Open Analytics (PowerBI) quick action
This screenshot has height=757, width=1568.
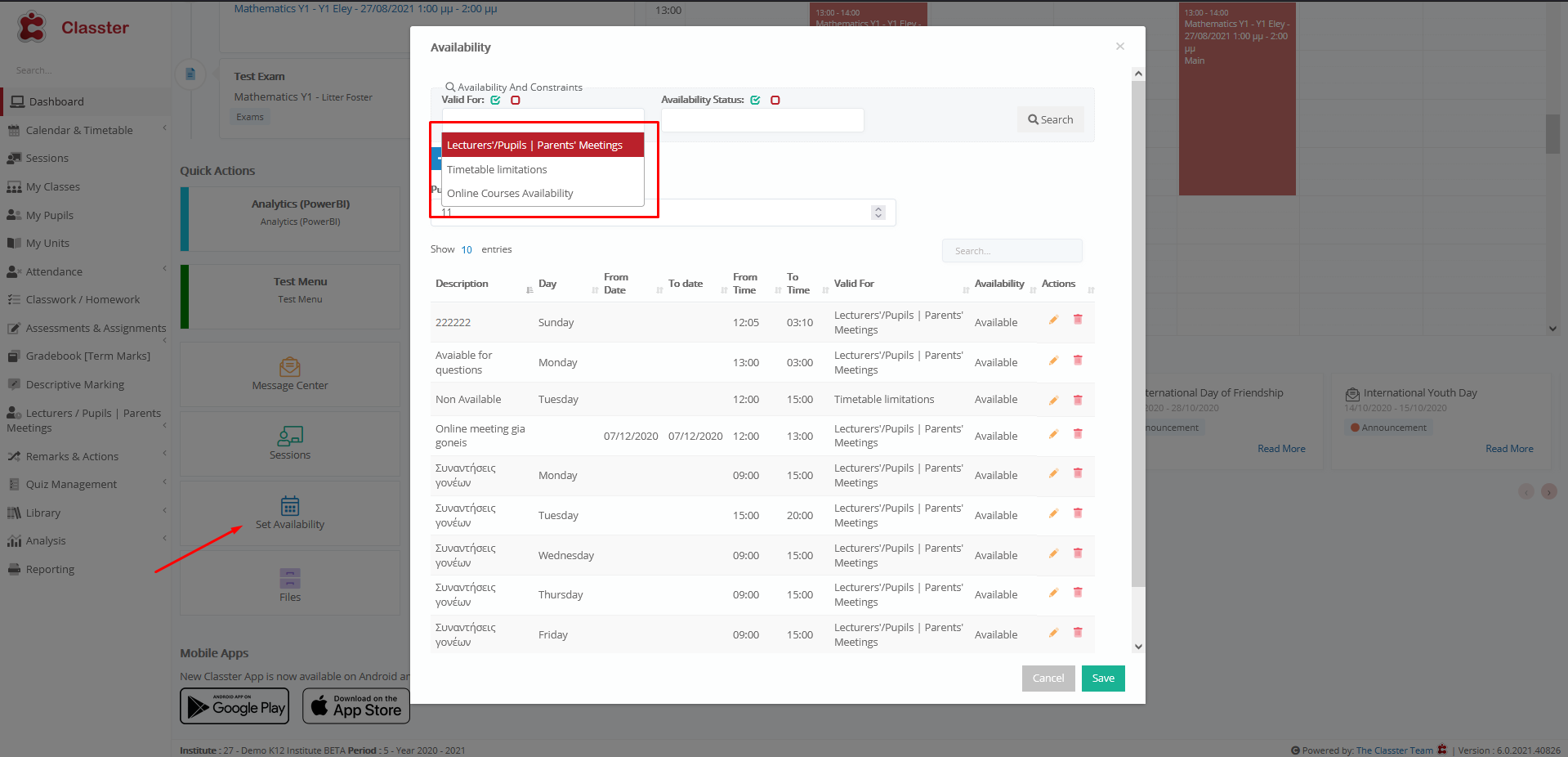pos(290,219)
